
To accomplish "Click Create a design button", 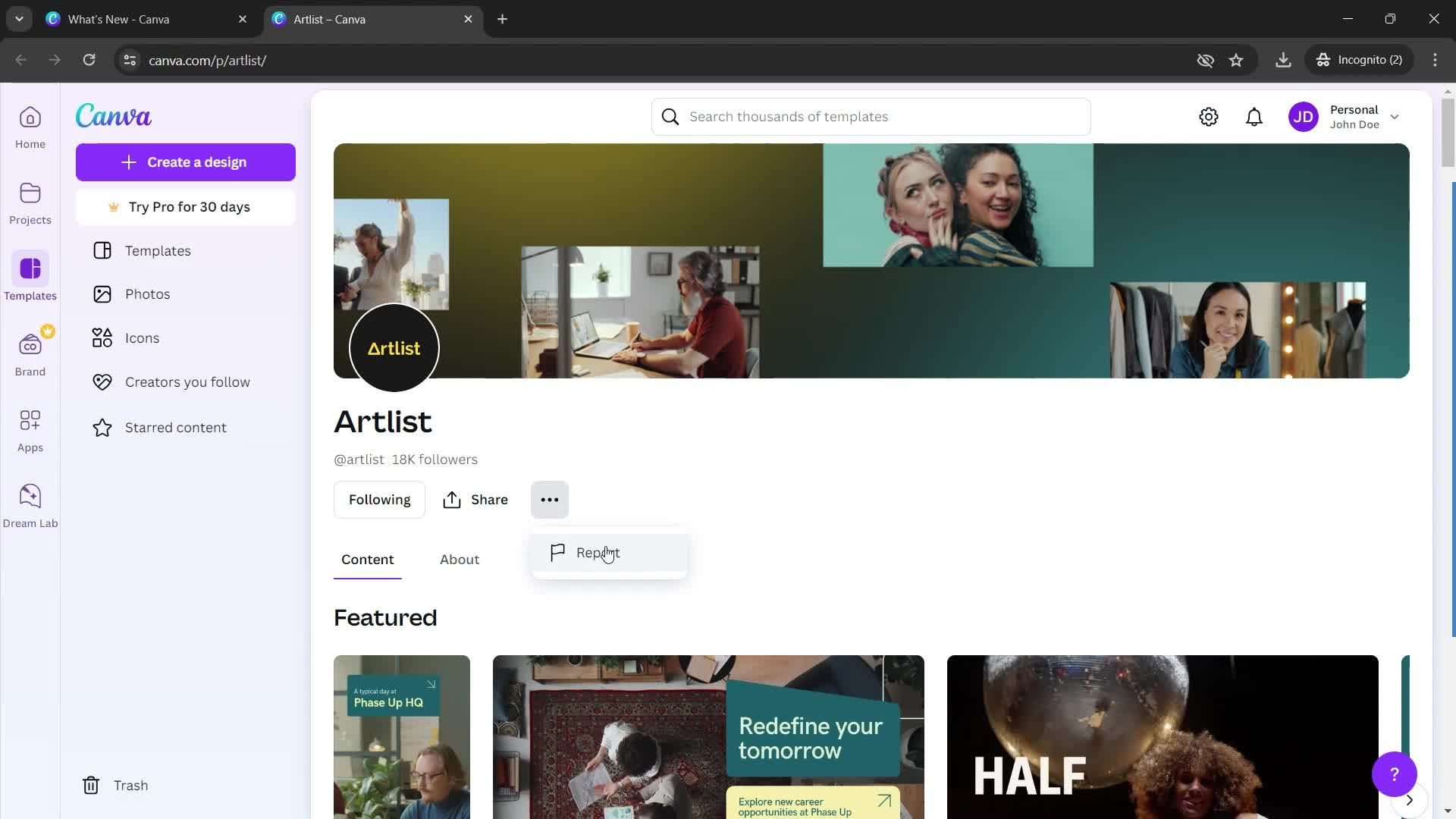I will pyautogui.click(x=186, y=162).
